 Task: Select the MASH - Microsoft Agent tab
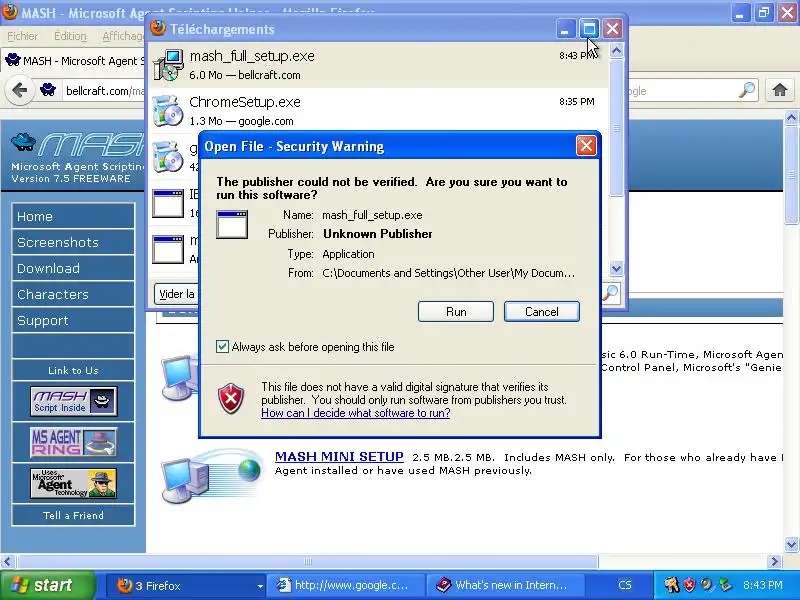[x=74, y=61]
